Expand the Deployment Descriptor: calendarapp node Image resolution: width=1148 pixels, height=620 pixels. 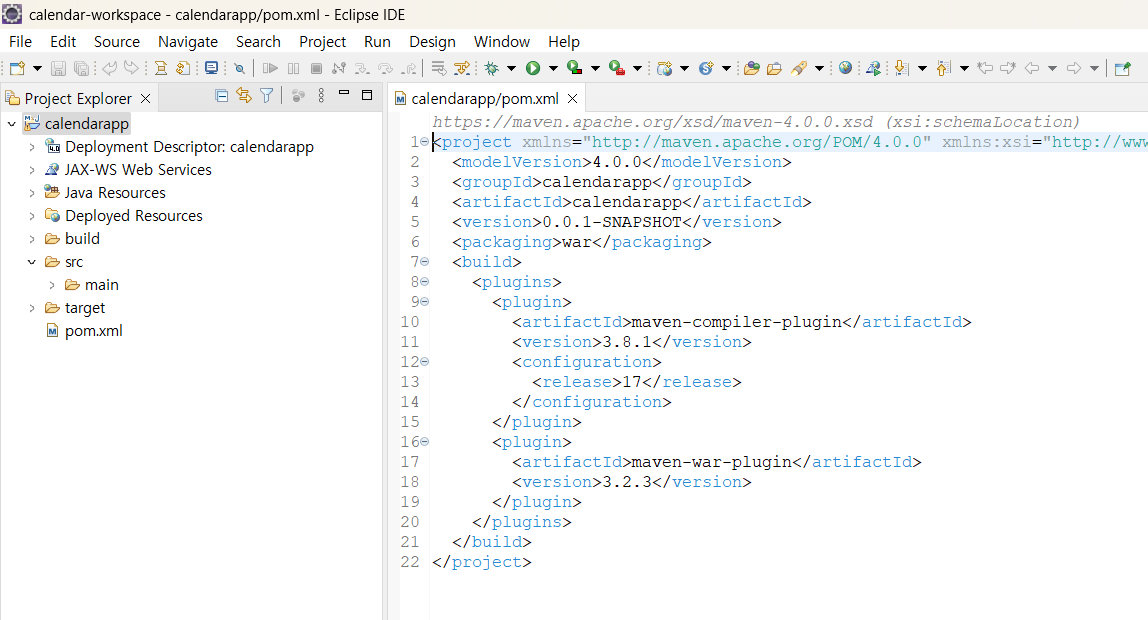pyautogui.click(x=31, y=147)
